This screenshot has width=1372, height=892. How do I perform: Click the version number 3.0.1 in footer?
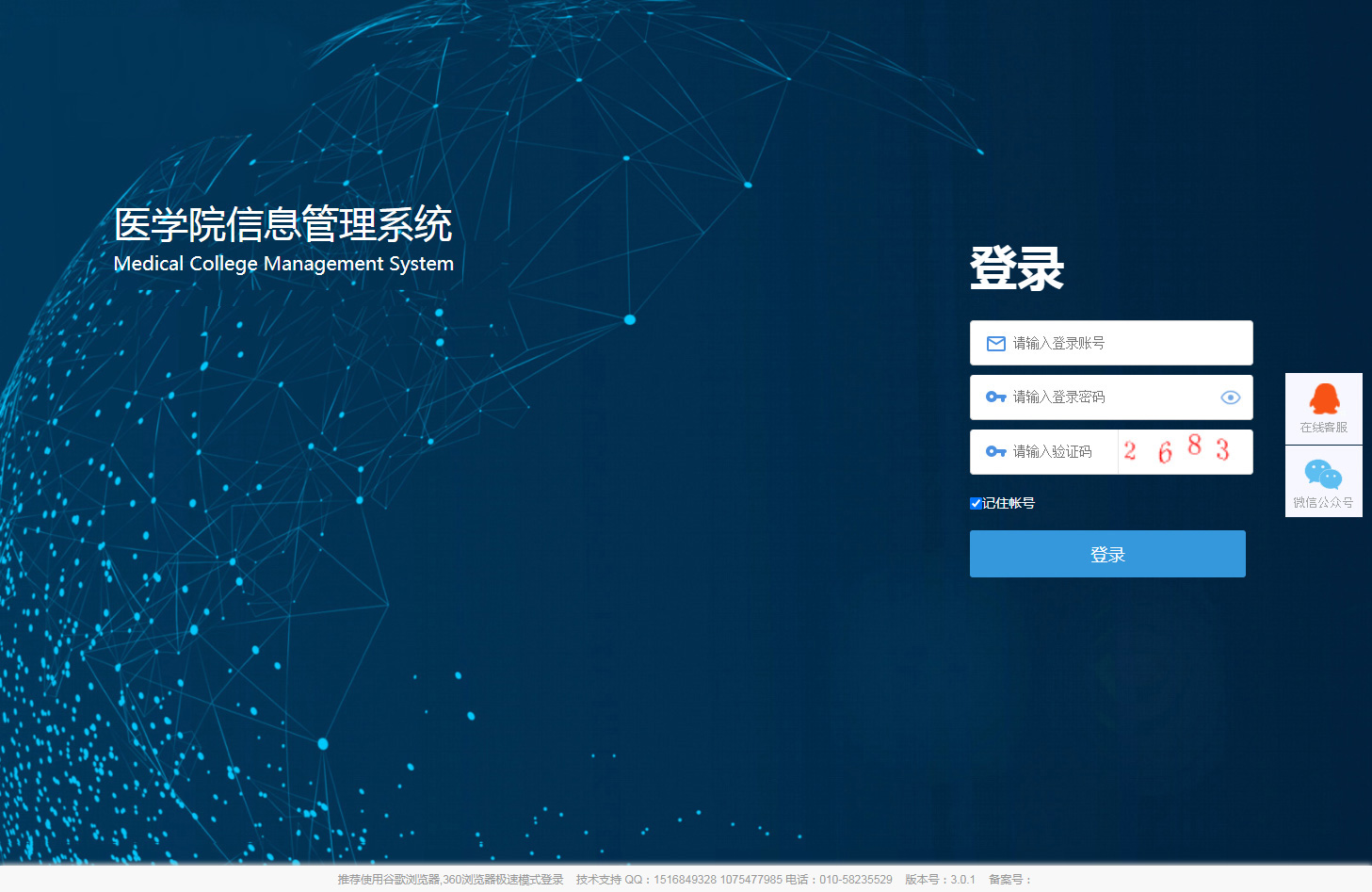962,880
